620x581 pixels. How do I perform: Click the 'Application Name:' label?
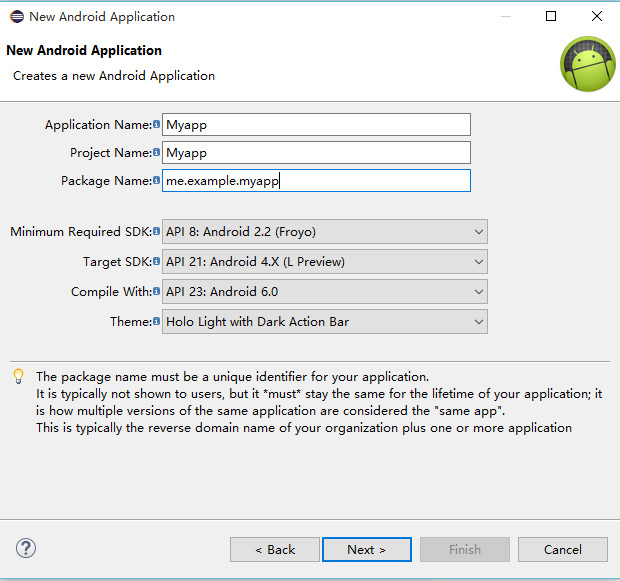tap(98, 125)
